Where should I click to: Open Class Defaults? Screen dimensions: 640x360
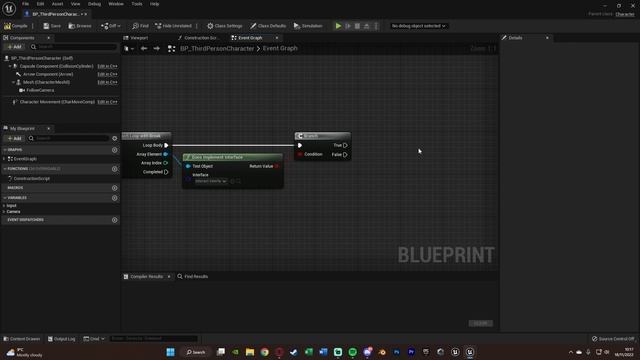point(268,26)
